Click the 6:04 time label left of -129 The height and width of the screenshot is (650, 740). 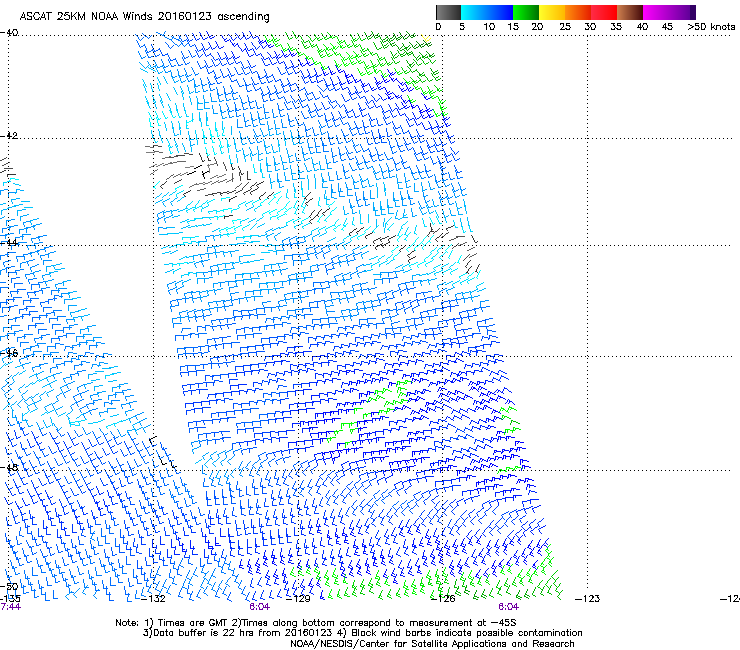tap(259, 607)
